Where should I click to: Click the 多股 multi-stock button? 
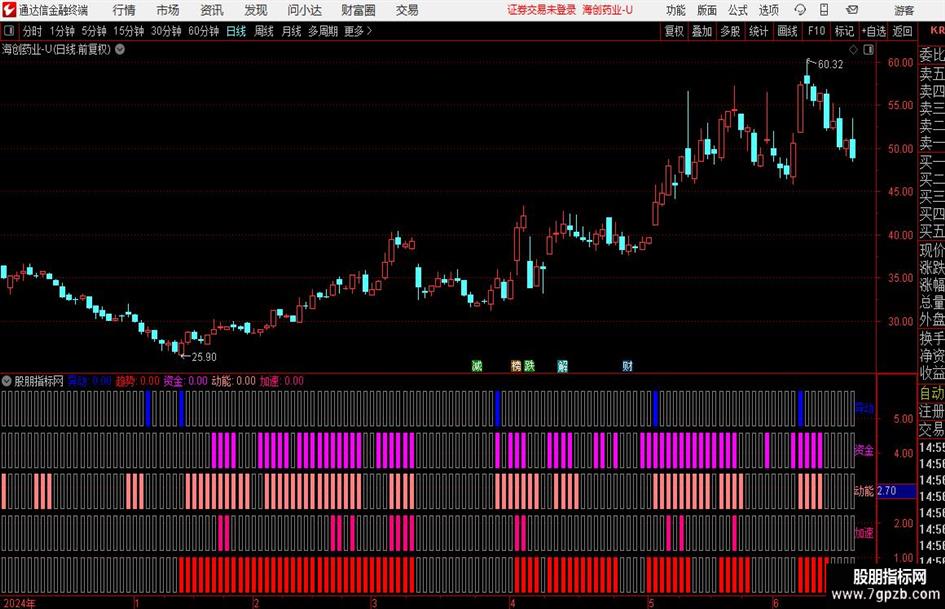point(730,31)
